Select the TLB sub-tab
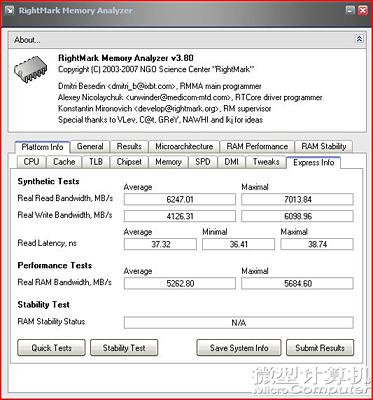This screenshot has height=400, width=373. pyautogui.click(x=96, y=162)
